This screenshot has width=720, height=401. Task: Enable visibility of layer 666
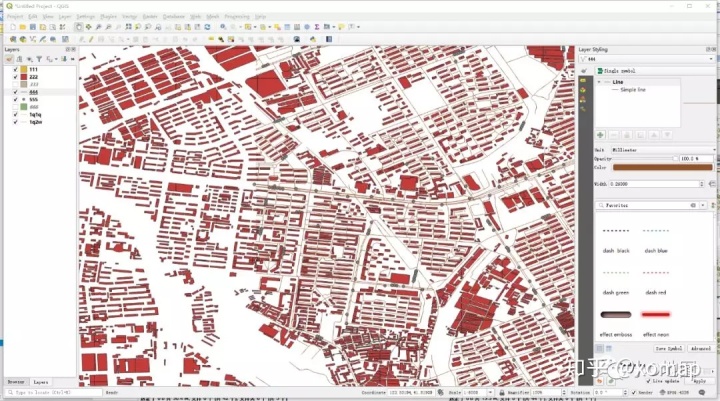16,107
